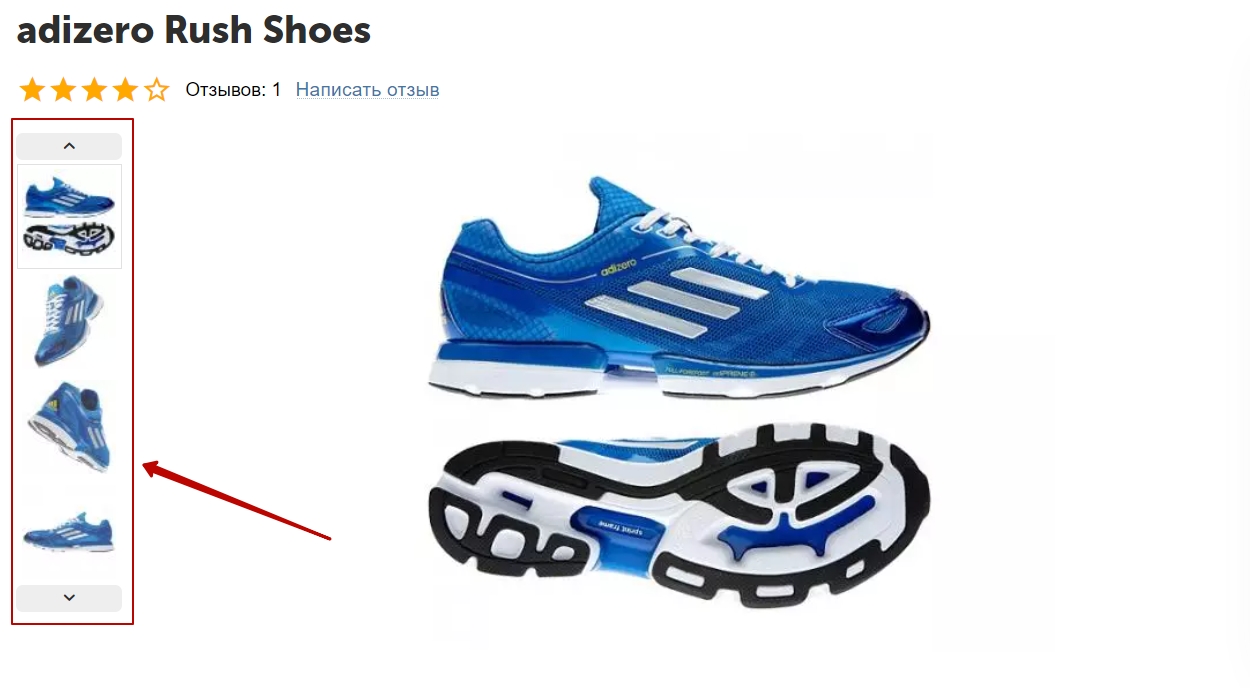Click the adizero Rush Shoes title
This screenshot has height=688, width=1250.
194,31
